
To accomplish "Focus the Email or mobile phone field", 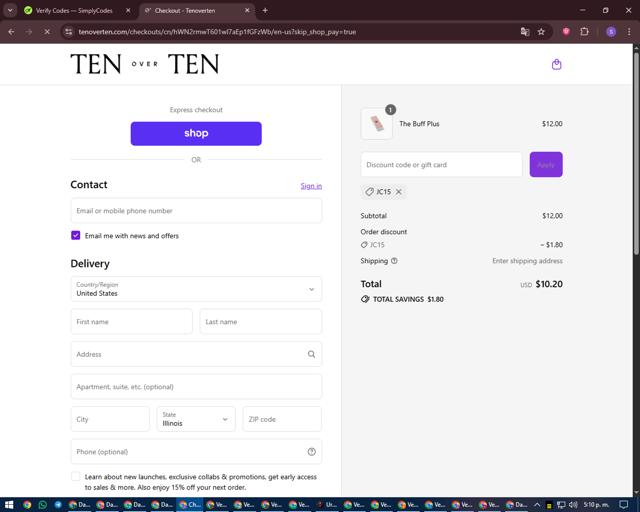I will [x=196, y=211].
